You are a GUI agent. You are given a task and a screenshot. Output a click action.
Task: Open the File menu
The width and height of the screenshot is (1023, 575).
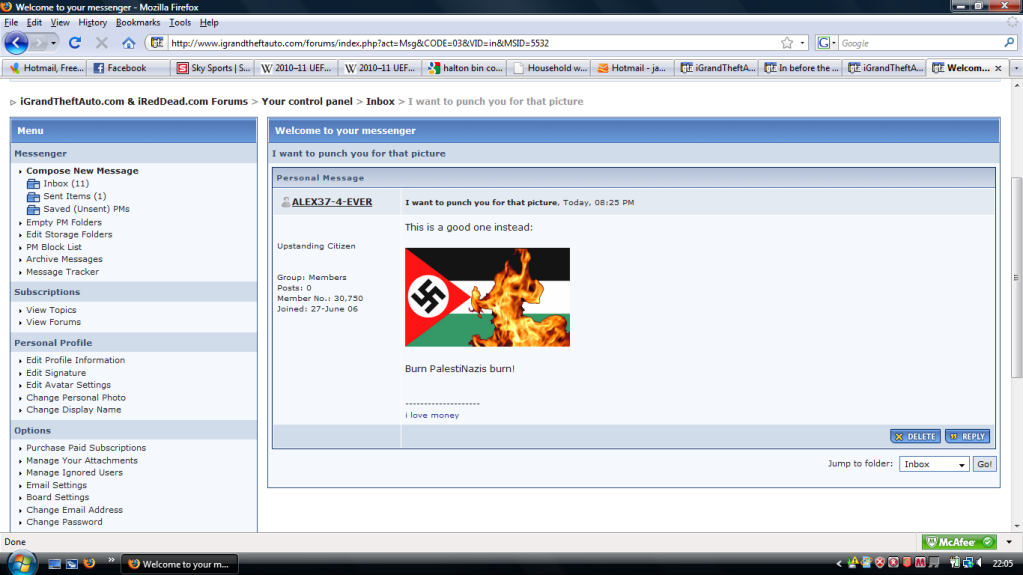tap(11, 22)
